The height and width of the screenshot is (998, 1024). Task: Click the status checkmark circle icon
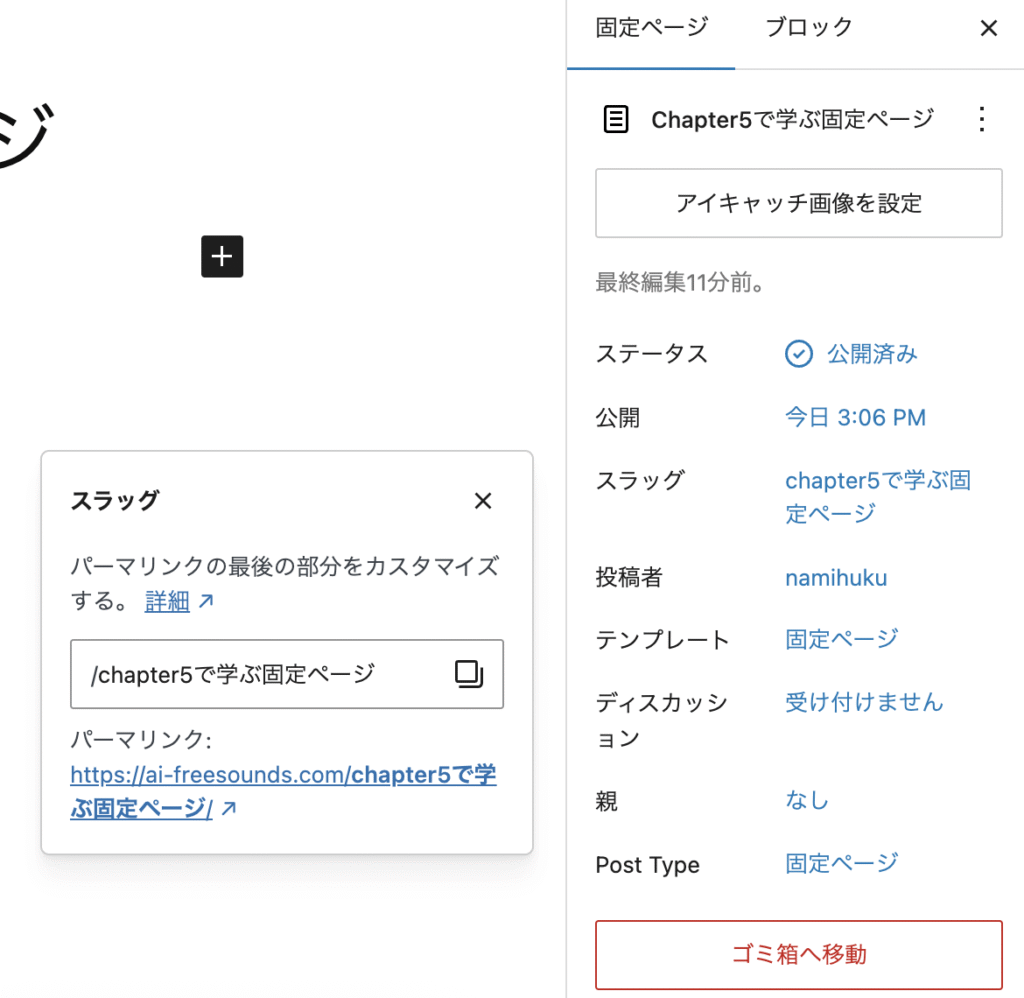click(x=798, y=354)
